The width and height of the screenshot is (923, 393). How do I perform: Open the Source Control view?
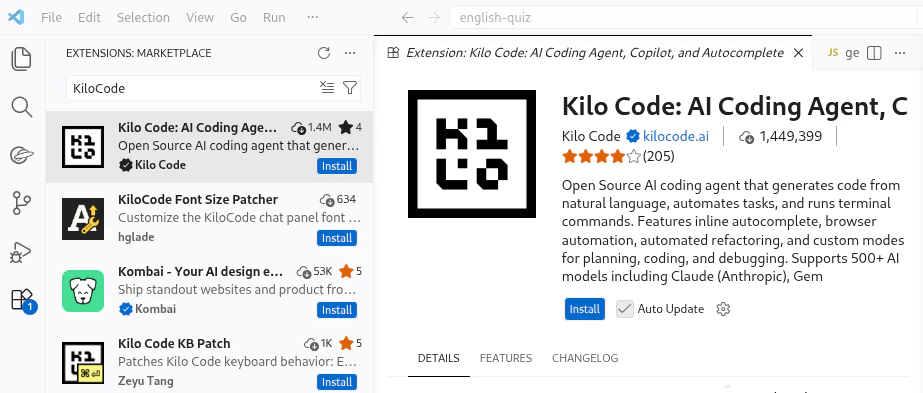click(22, 204)
